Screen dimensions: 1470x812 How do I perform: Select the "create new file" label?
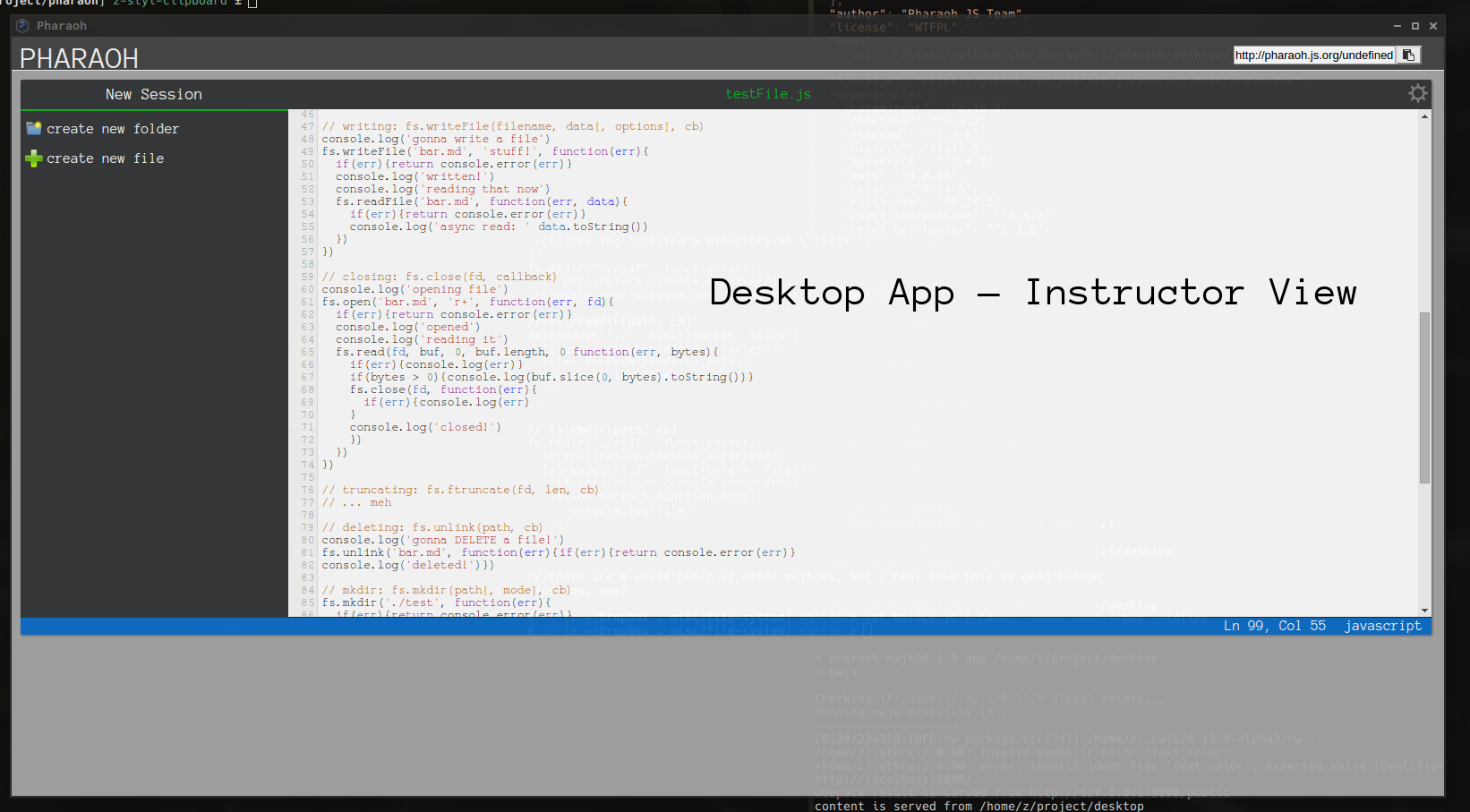coord(106,158)
